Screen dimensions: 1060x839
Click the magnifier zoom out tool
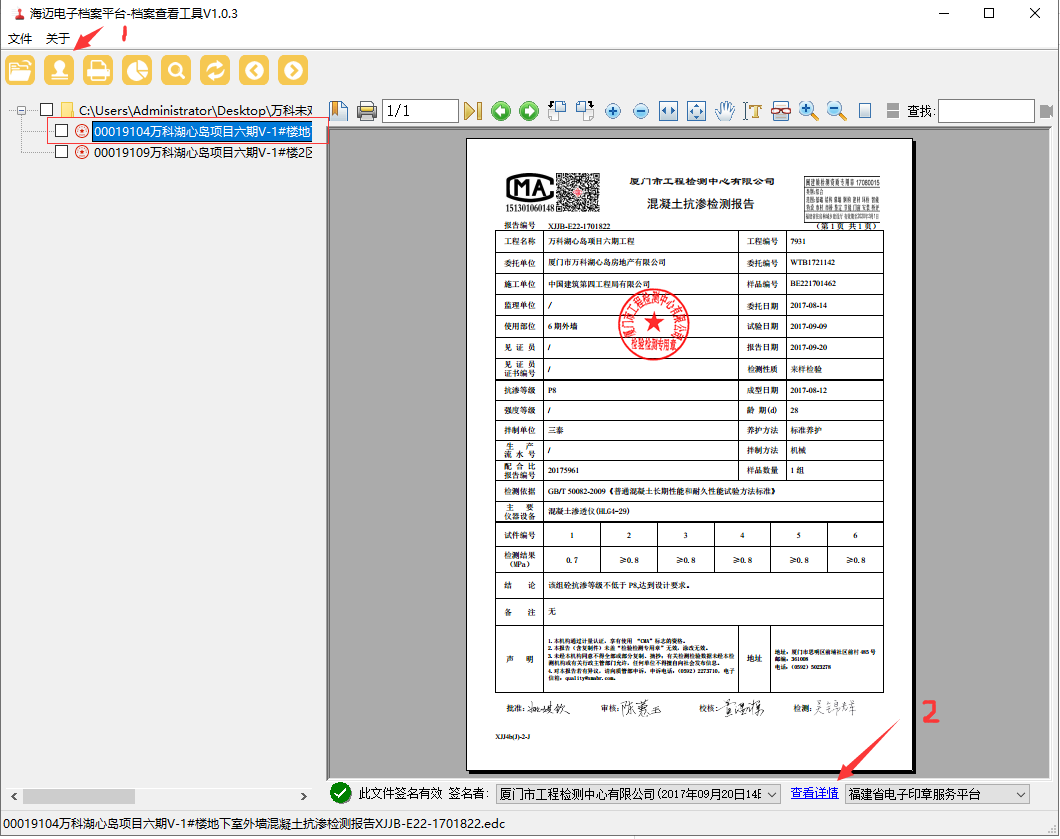coord(836,111)
